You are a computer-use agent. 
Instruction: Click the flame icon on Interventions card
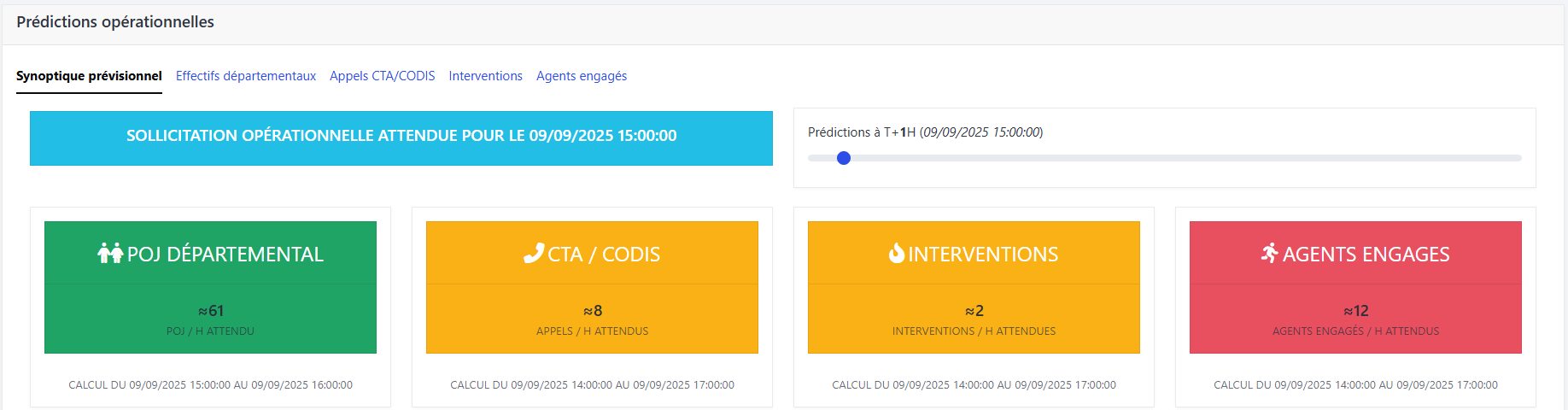(x=896, y=254)
